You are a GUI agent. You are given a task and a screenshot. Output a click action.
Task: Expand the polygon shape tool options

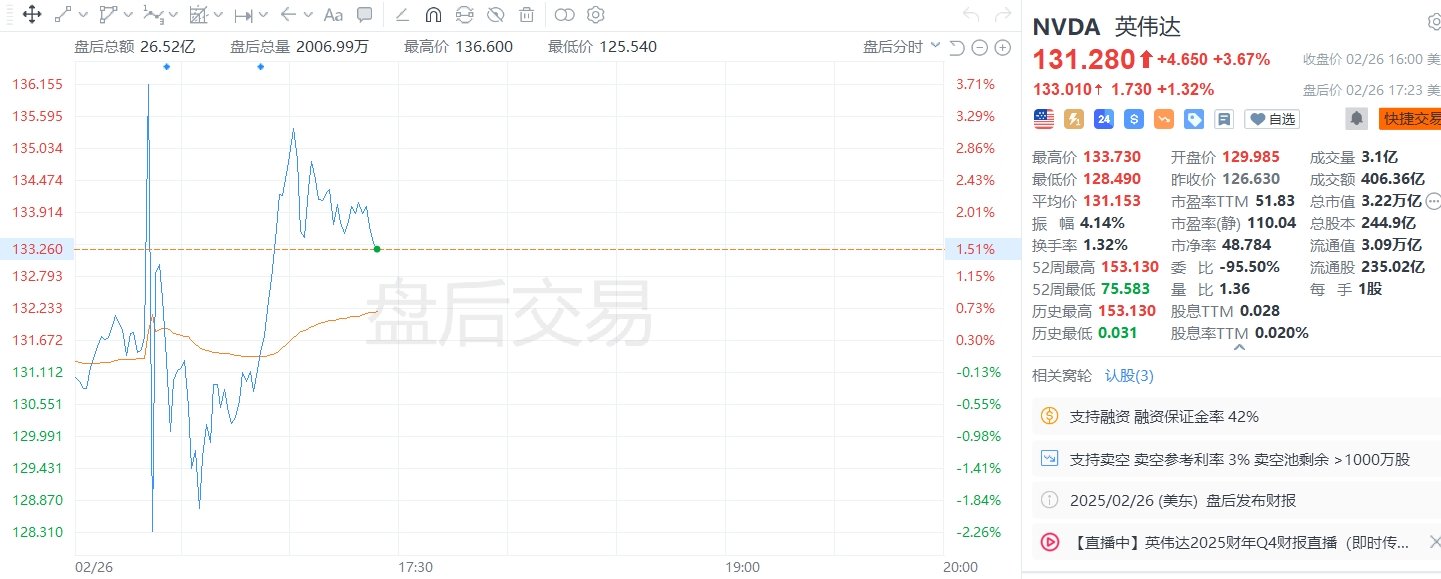point(127,15)
